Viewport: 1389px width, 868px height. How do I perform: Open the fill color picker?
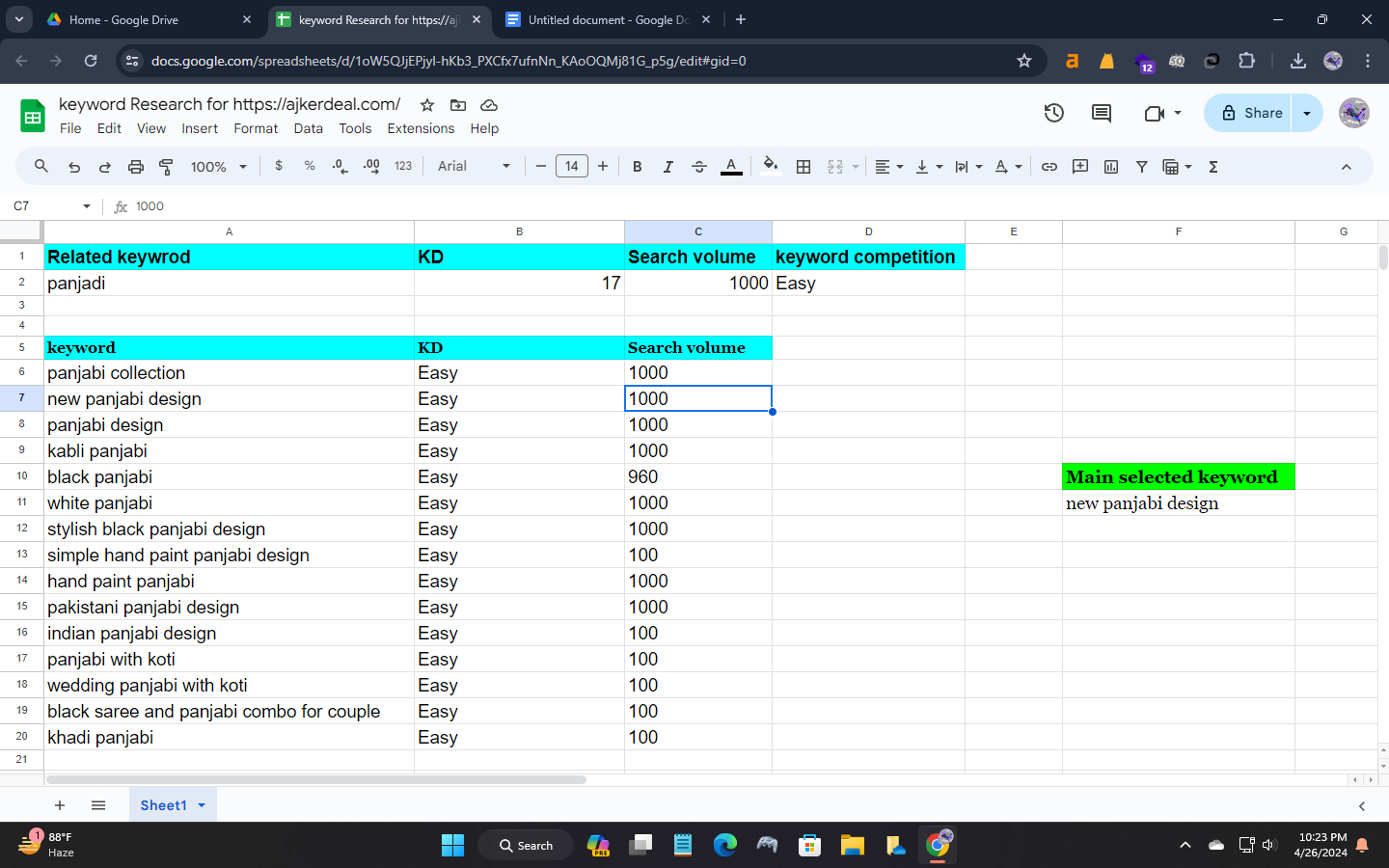click(770, 167)
